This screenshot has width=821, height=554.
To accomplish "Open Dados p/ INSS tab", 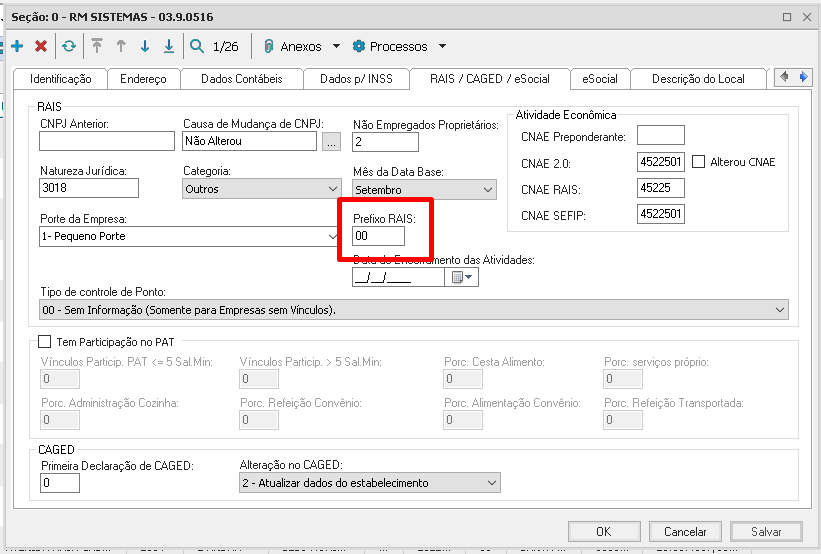I will tap(356, 79).
